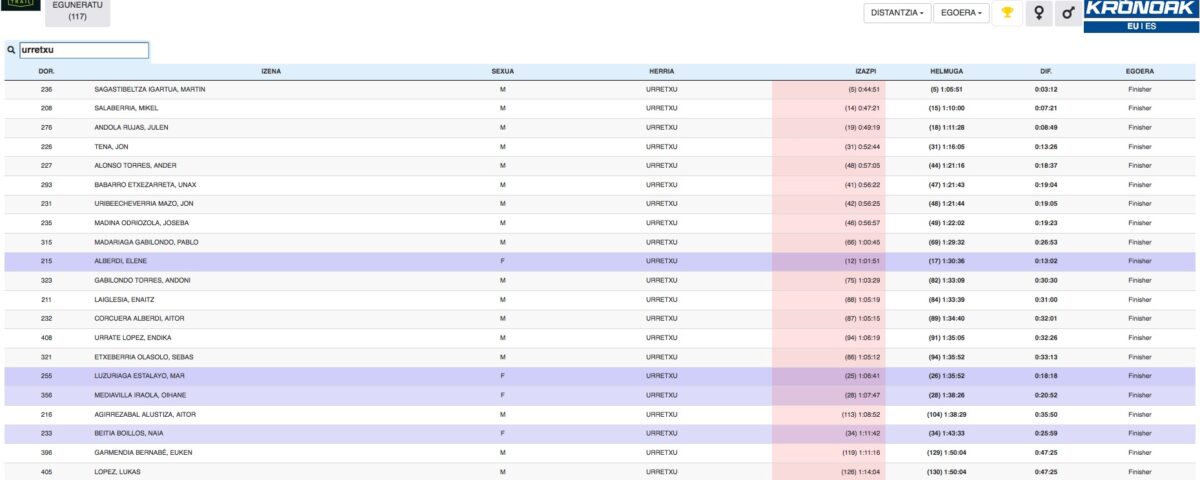This screenshot has height=480, width=1200.
Task: Filter results by the male symbol
Action: [1068, 13]
